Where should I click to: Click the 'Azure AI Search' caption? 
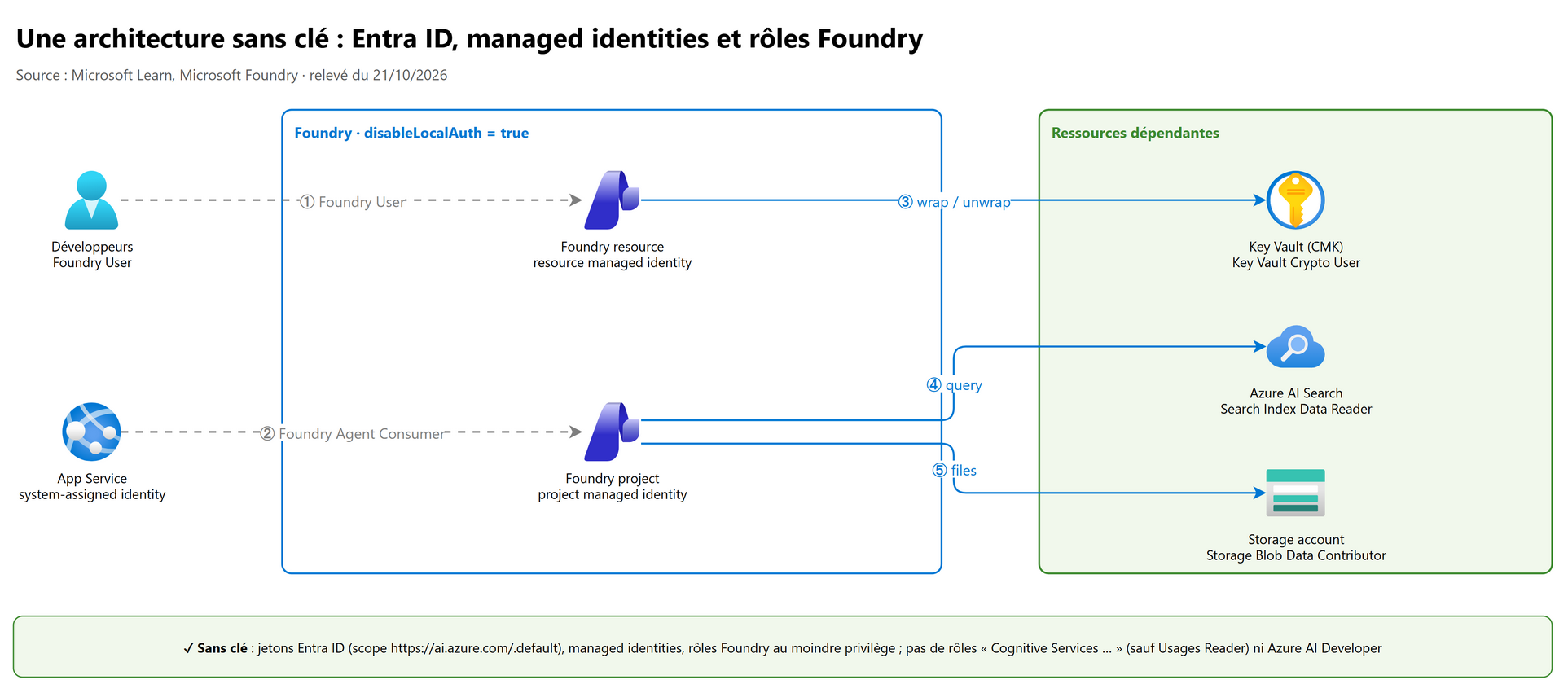pyautogui.click(x=1296, y=393)
